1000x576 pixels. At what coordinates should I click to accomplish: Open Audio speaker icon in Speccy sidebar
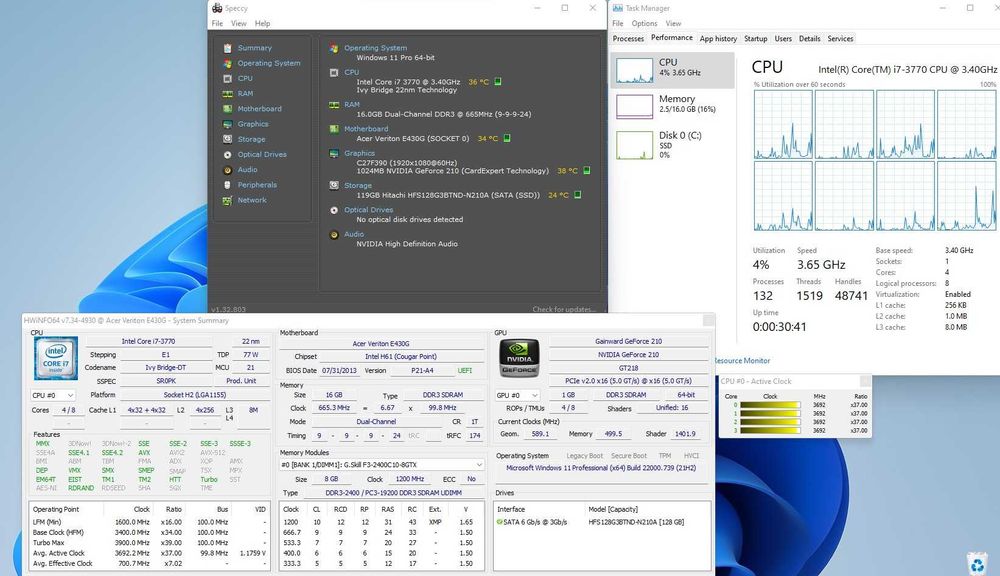tap(228, 170)
